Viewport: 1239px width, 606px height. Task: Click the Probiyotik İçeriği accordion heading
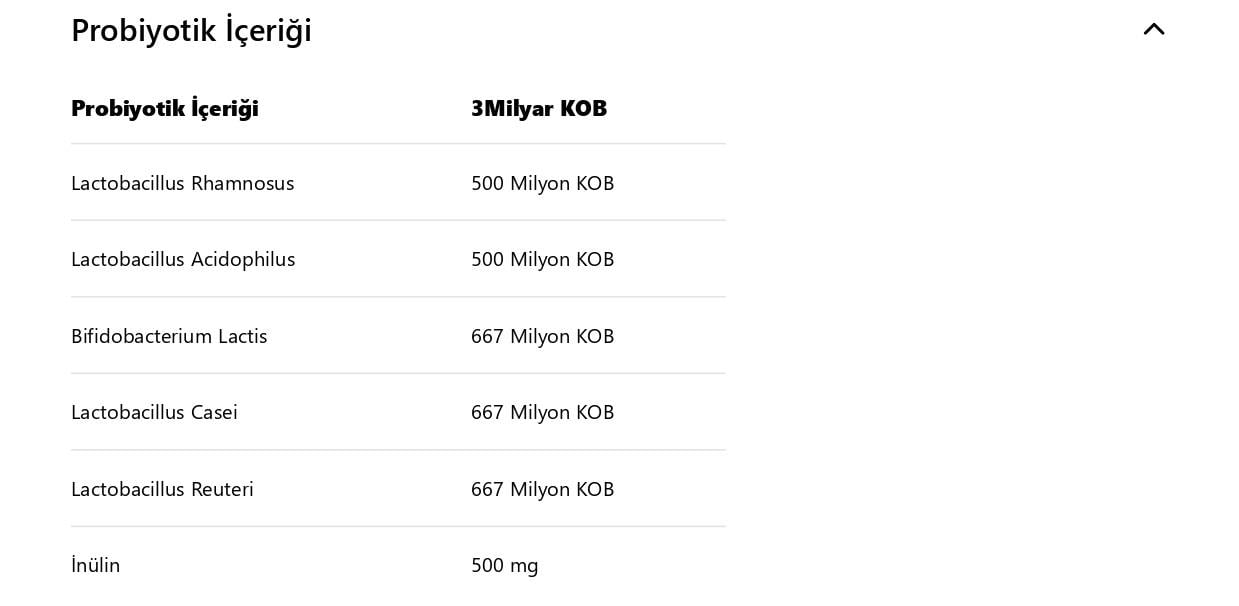click(191, 30)
